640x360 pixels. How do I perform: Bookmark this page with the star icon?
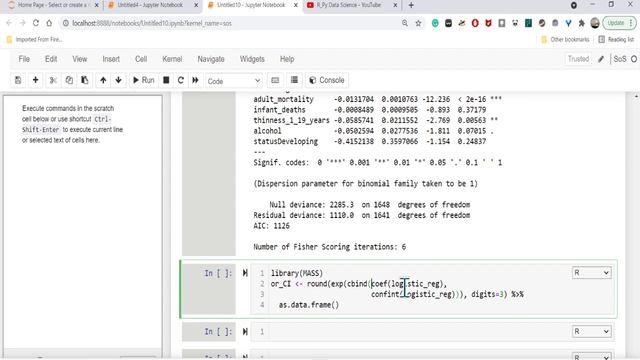418,23
